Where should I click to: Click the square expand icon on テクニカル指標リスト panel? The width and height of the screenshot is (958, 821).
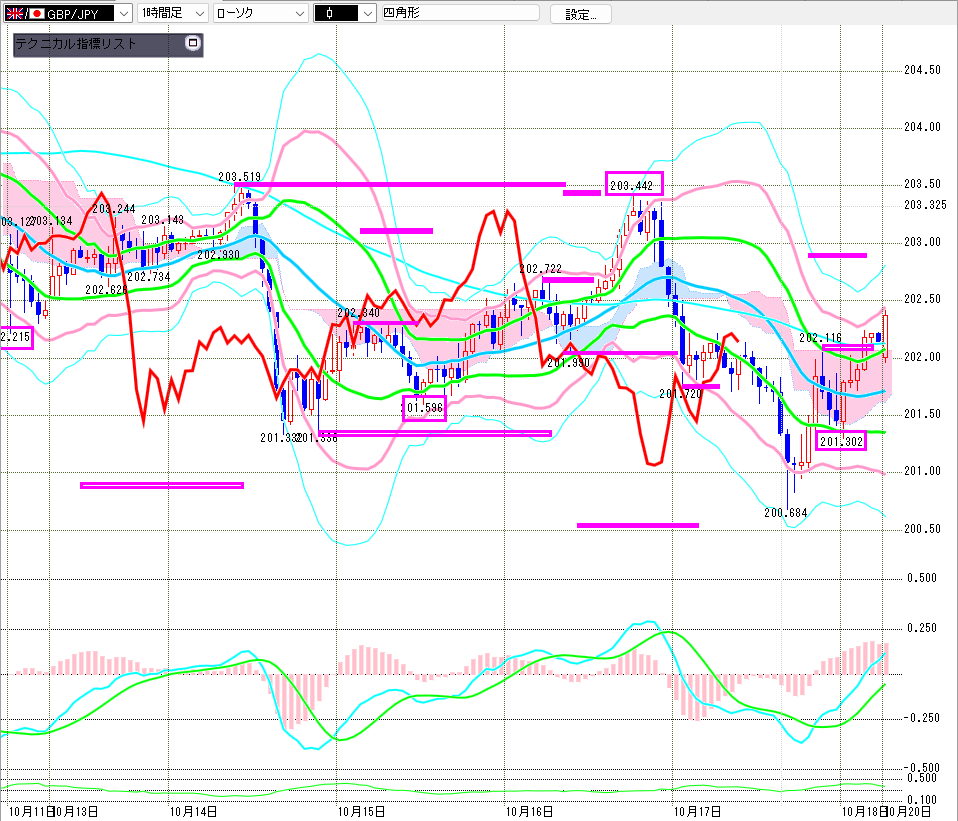tap(193, 44)
